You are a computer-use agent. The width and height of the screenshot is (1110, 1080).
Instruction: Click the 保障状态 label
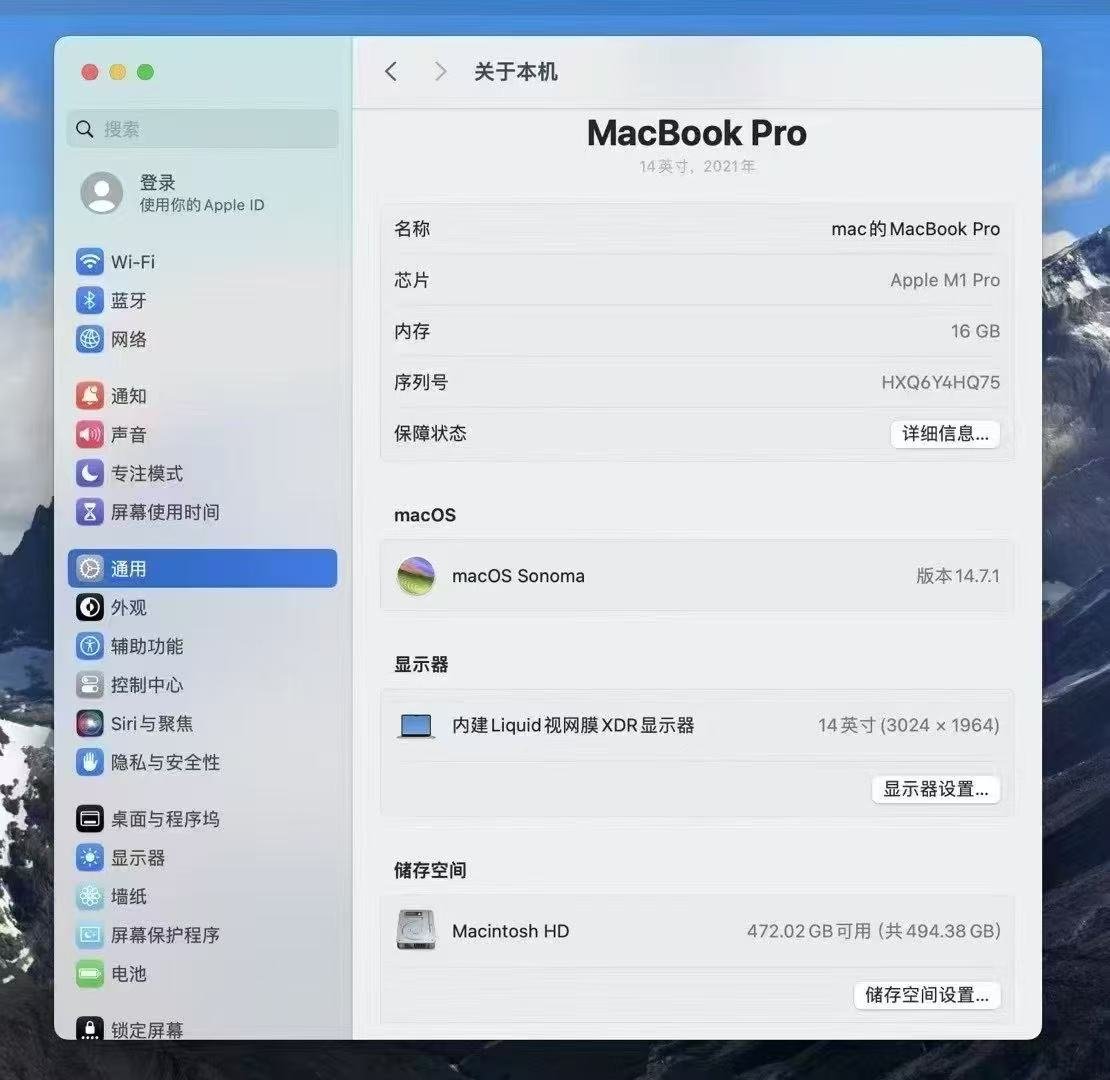pyautogui.click(x=430, y=433)
